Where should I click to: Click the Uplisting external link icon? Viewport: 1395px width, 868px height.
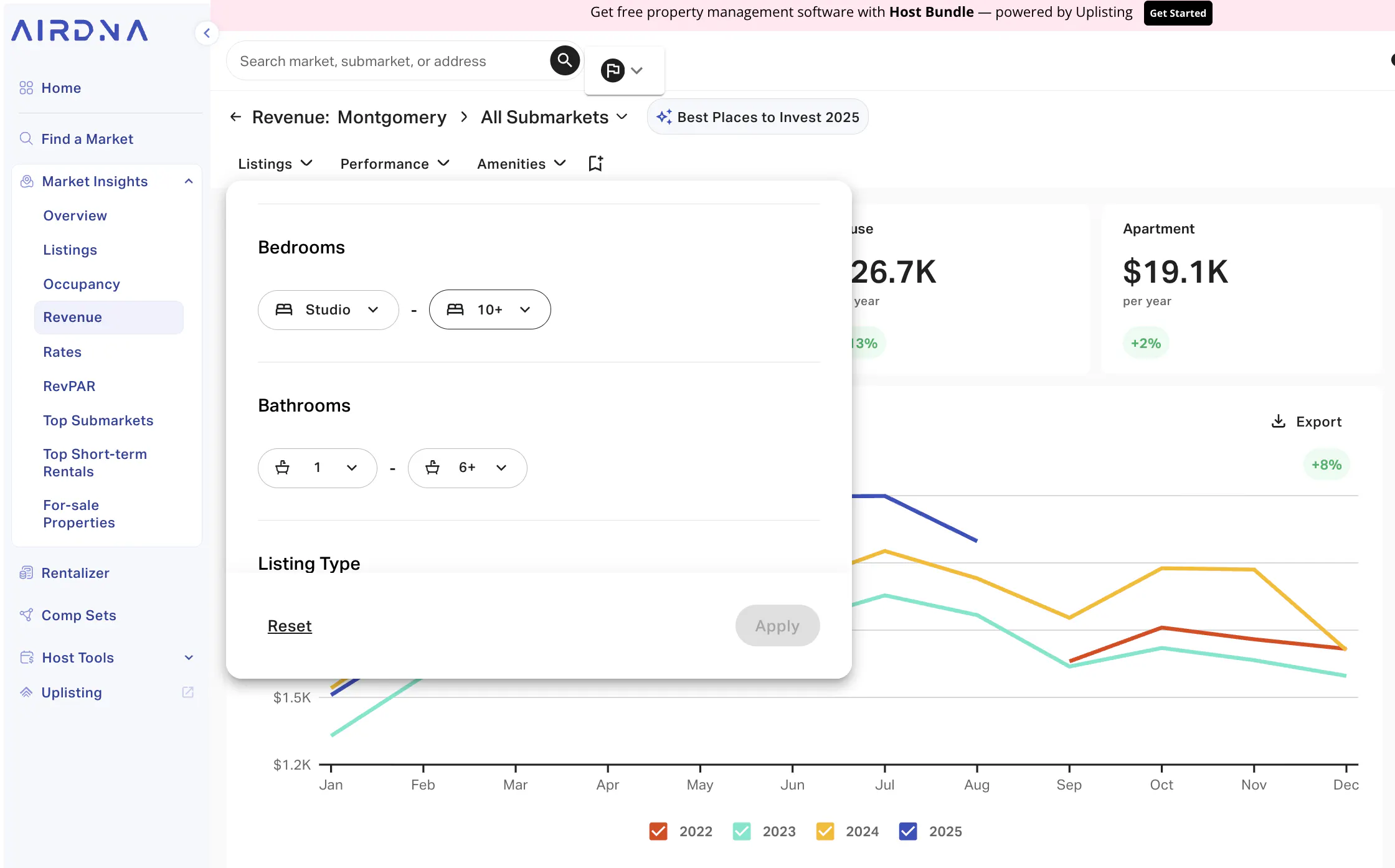click(187, 692)
